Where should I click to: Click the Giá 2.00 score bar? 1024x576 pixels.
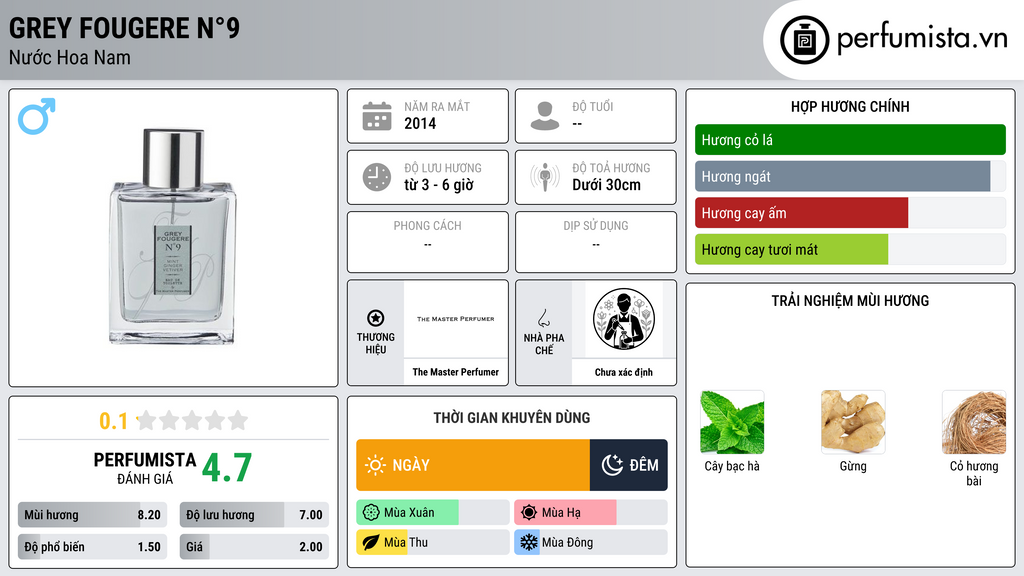tap(254, 547)
